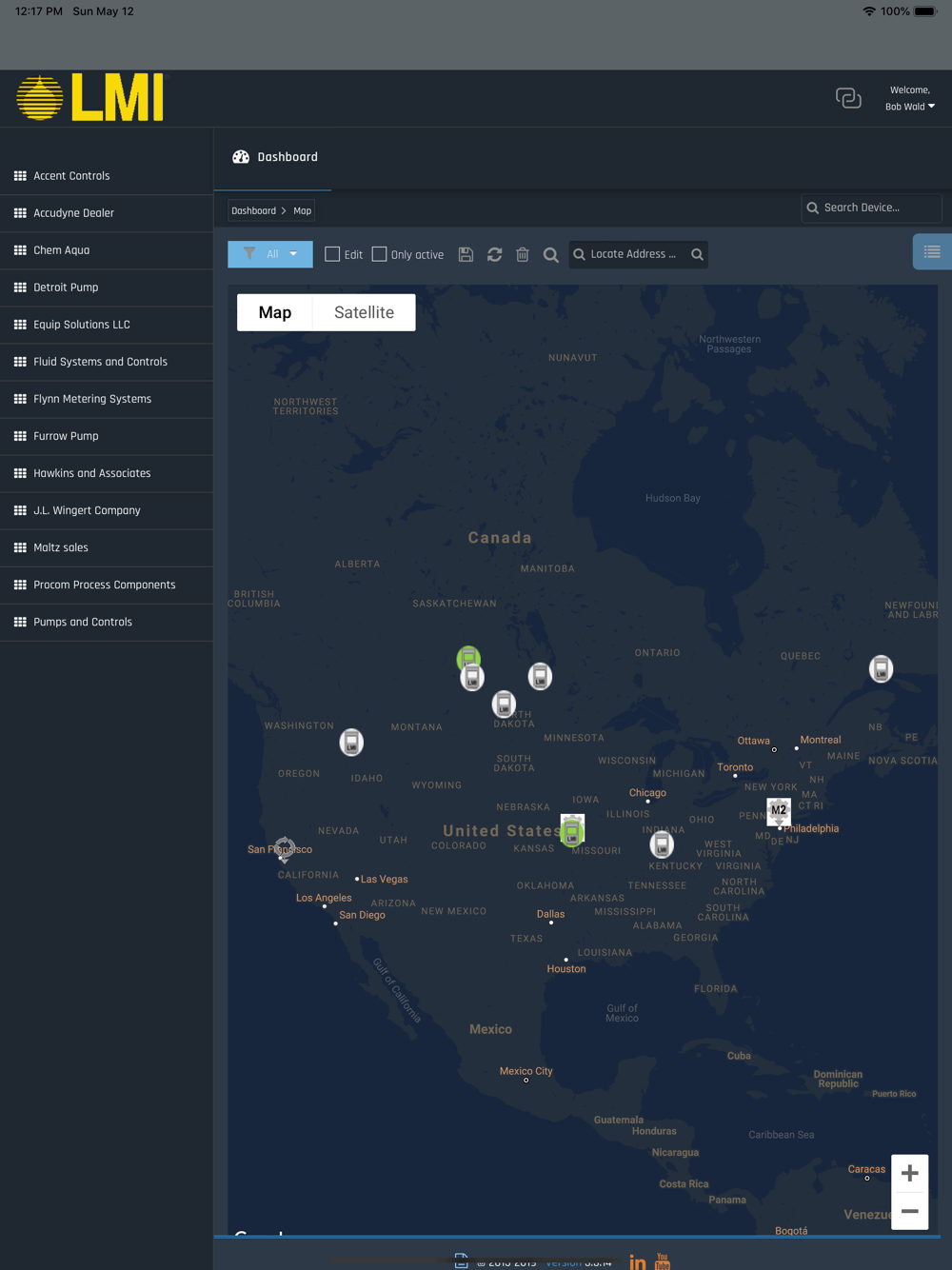Click the magnifier icon beside trash

(550, 254)
